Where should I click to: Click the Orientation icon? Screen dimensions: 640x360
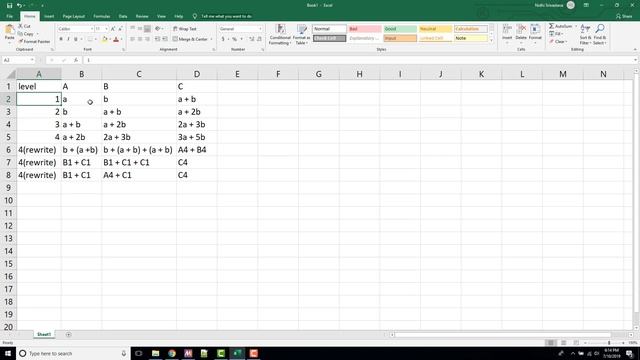[x=158, y=29]
